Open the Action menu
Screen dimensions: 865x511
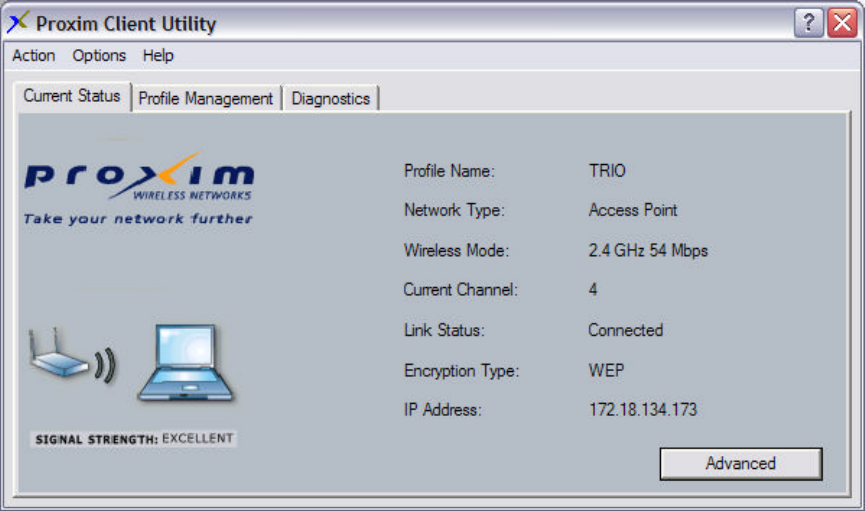pos(34,56)
